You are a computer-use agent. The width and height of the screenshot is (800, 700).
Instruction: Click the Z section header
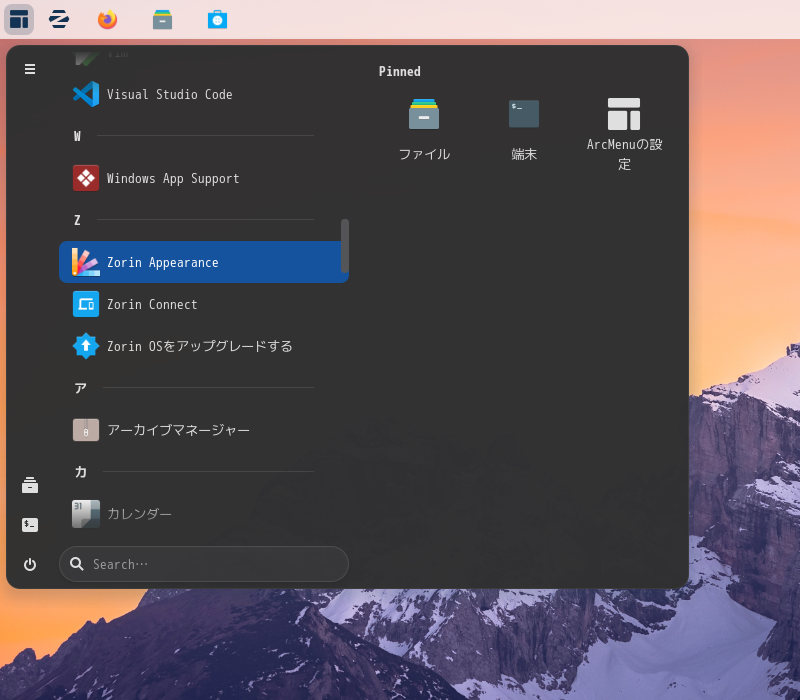pos(78,220)
